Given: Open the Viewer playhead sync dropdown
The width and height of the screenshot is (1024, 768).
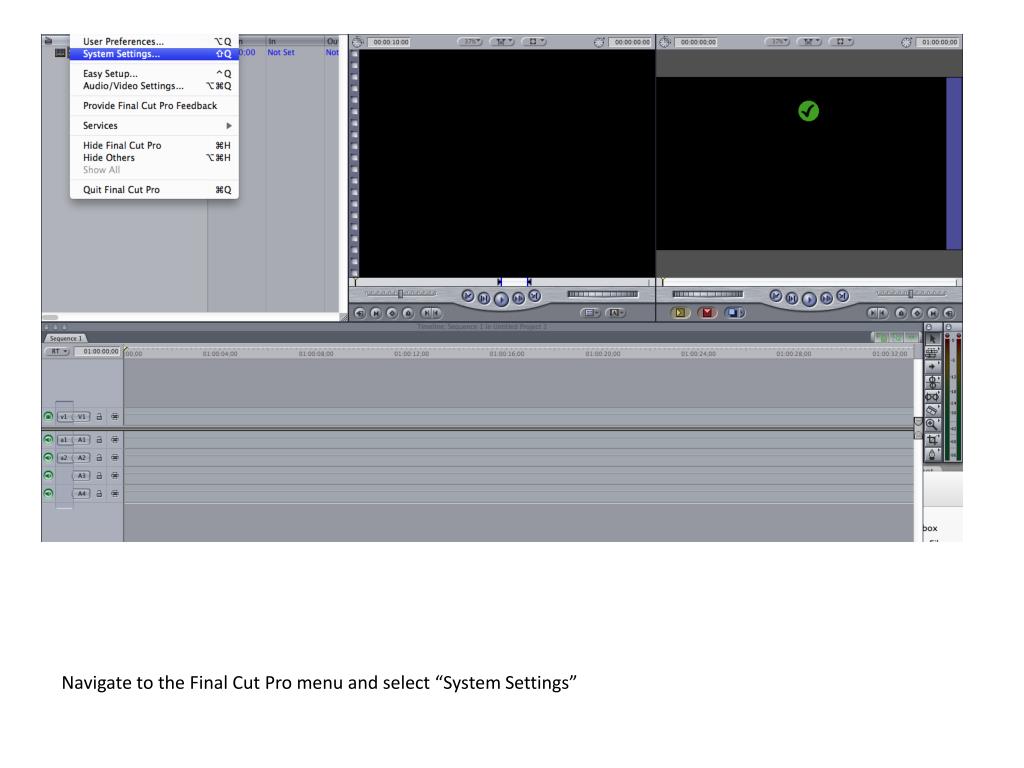Looking at the screenshot, I should [x=502, y=42].
